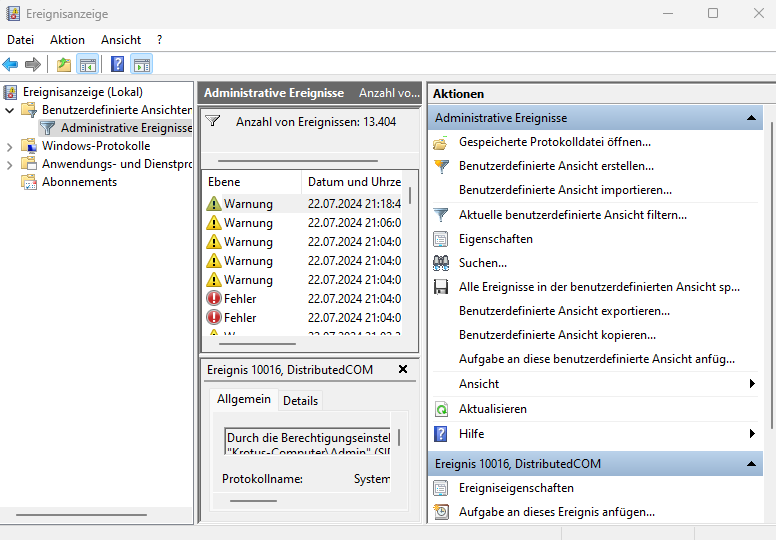Click the attach task to event clock icon

click(x=440, y=512)
